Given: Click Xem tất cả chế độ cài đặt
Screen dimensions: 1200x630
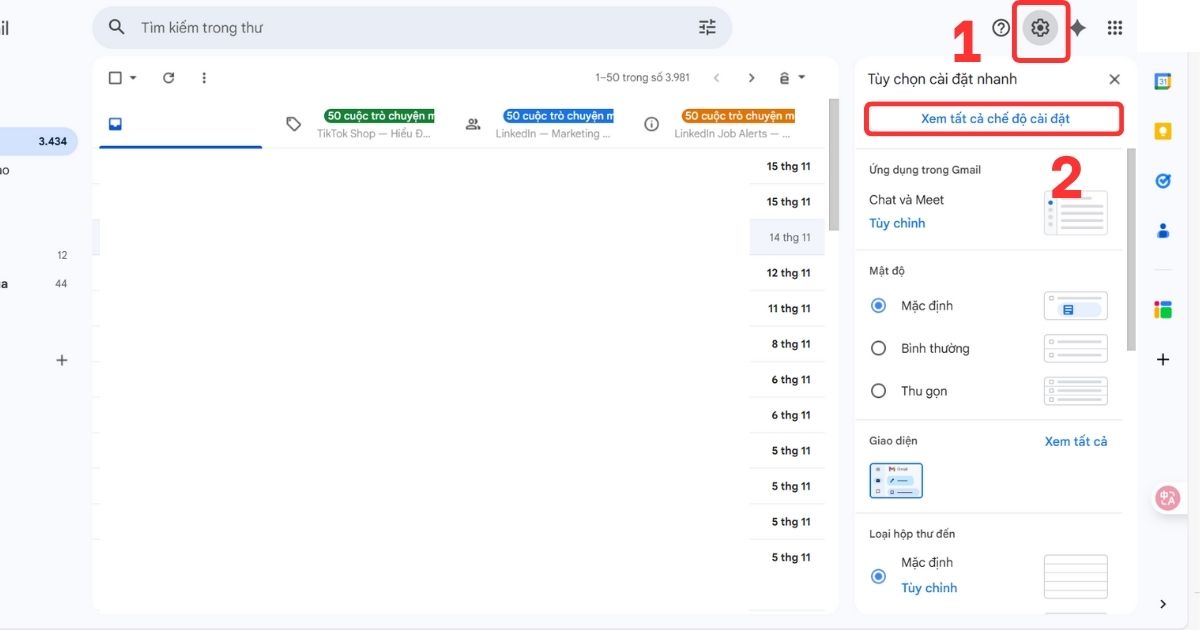Looking at the screenshot, I should point(993,118).
